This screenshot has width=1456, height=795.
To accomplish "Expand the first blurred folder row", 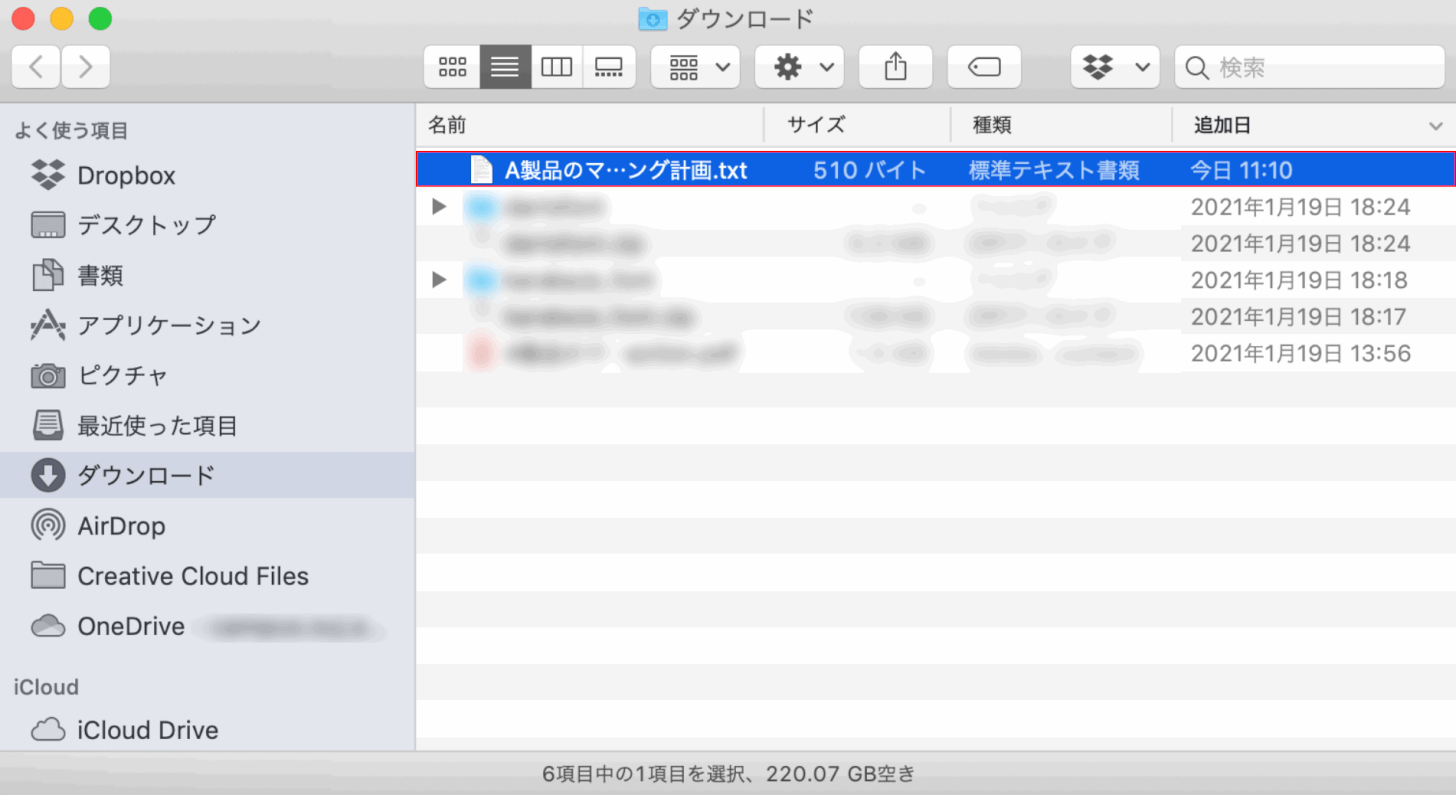I will [438, 207].
